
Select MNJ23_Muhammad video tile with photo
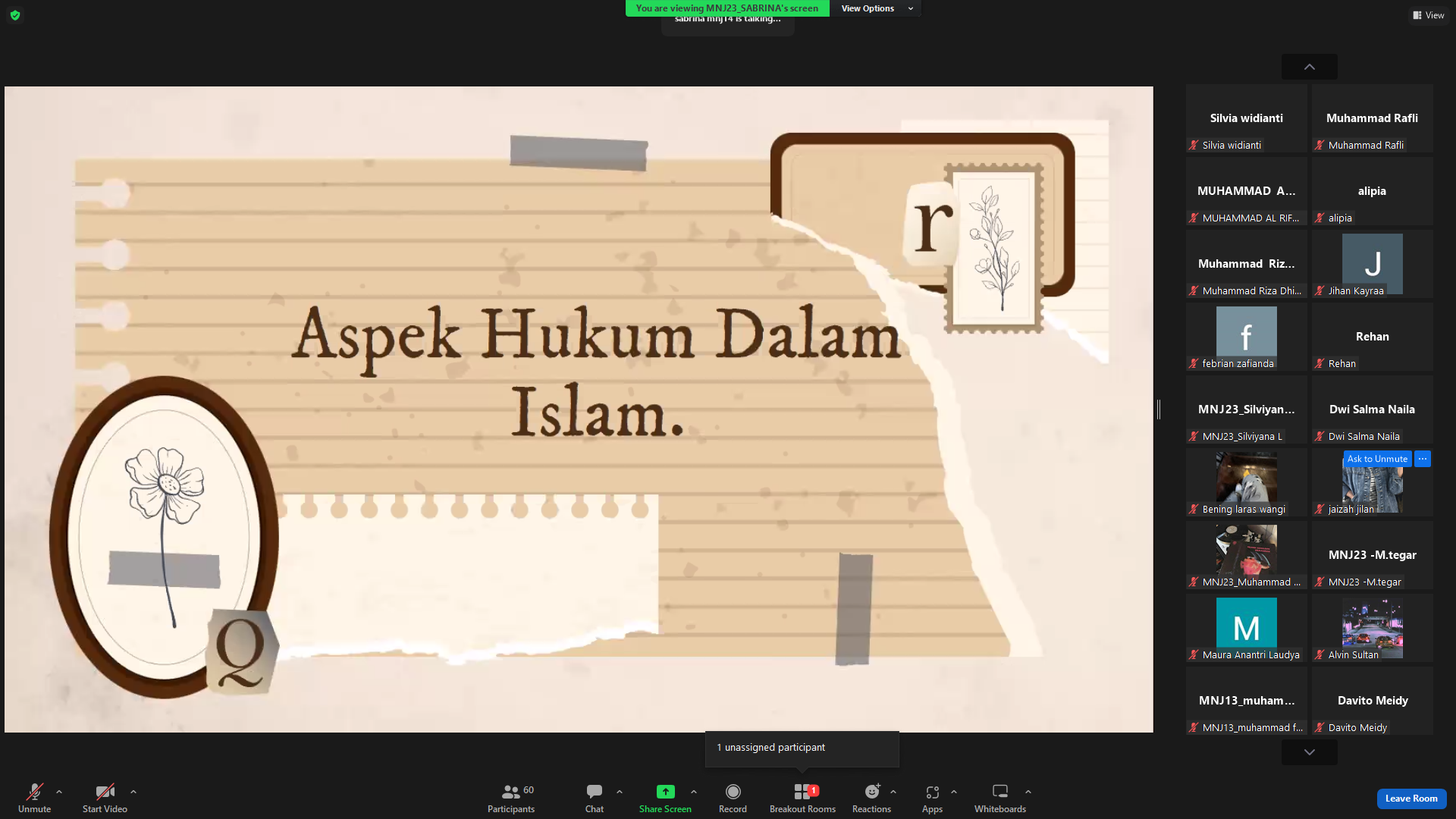click(1247, 555)
